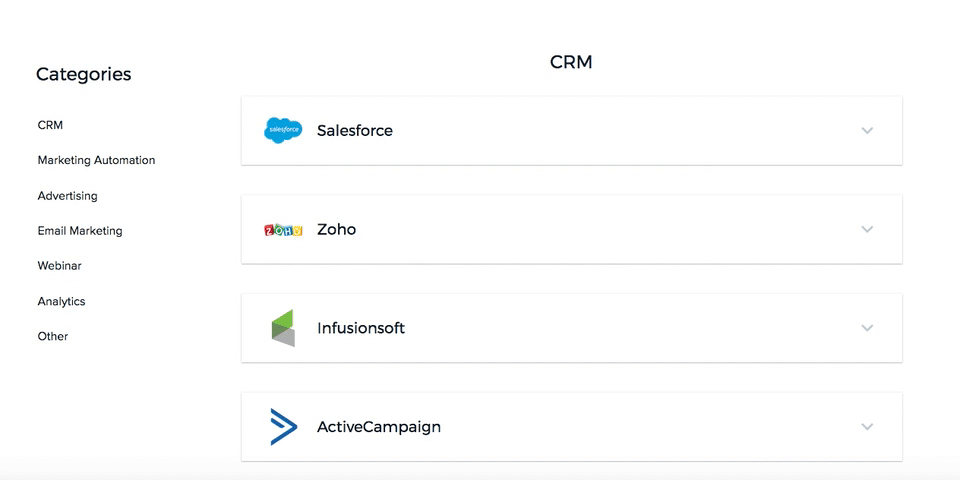Click the Salesforce cloud logo
This screenshot has height=480, width=960.
(283, 130)
